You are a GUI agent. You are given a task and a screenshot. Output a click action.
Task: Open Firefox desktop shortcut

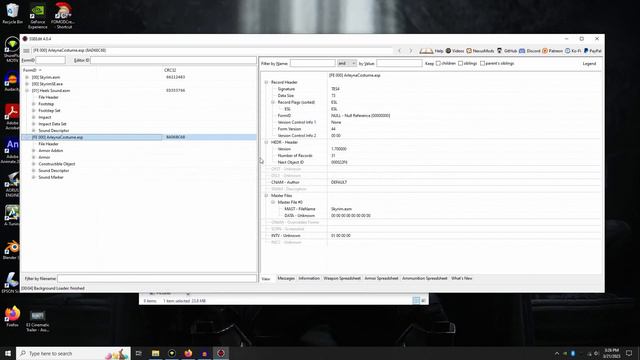(x=12, y=316)
